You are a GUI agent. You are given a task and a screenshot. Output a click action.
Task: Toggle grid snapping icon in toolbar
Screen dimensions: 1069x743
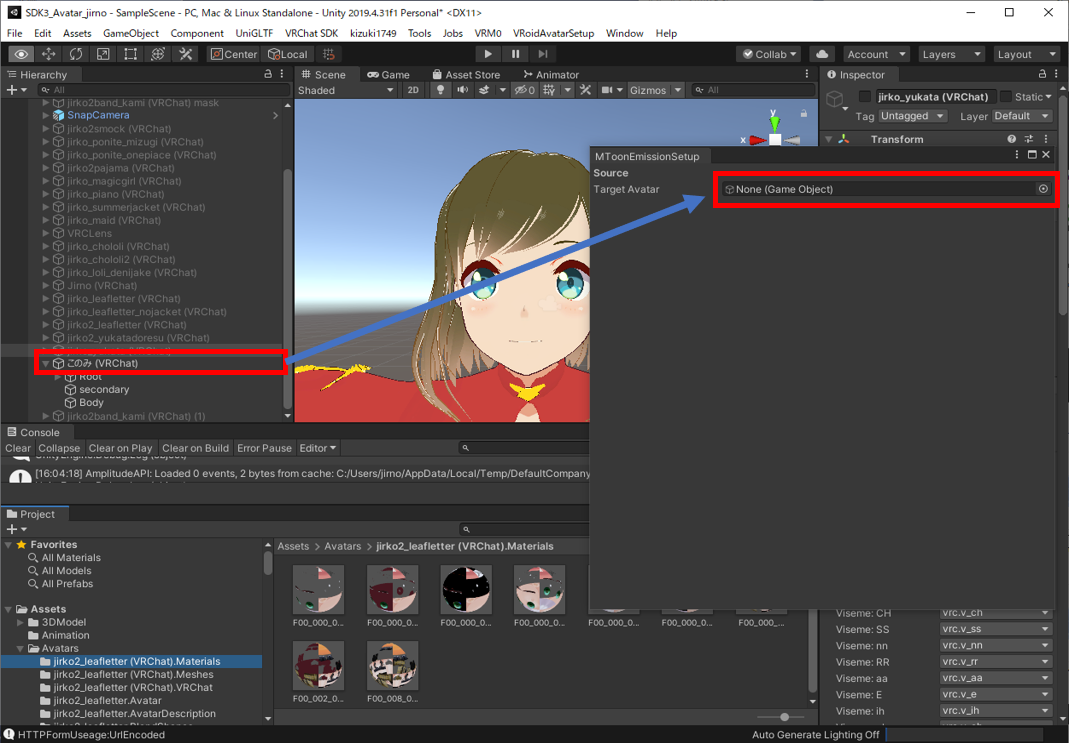point(329,55)
